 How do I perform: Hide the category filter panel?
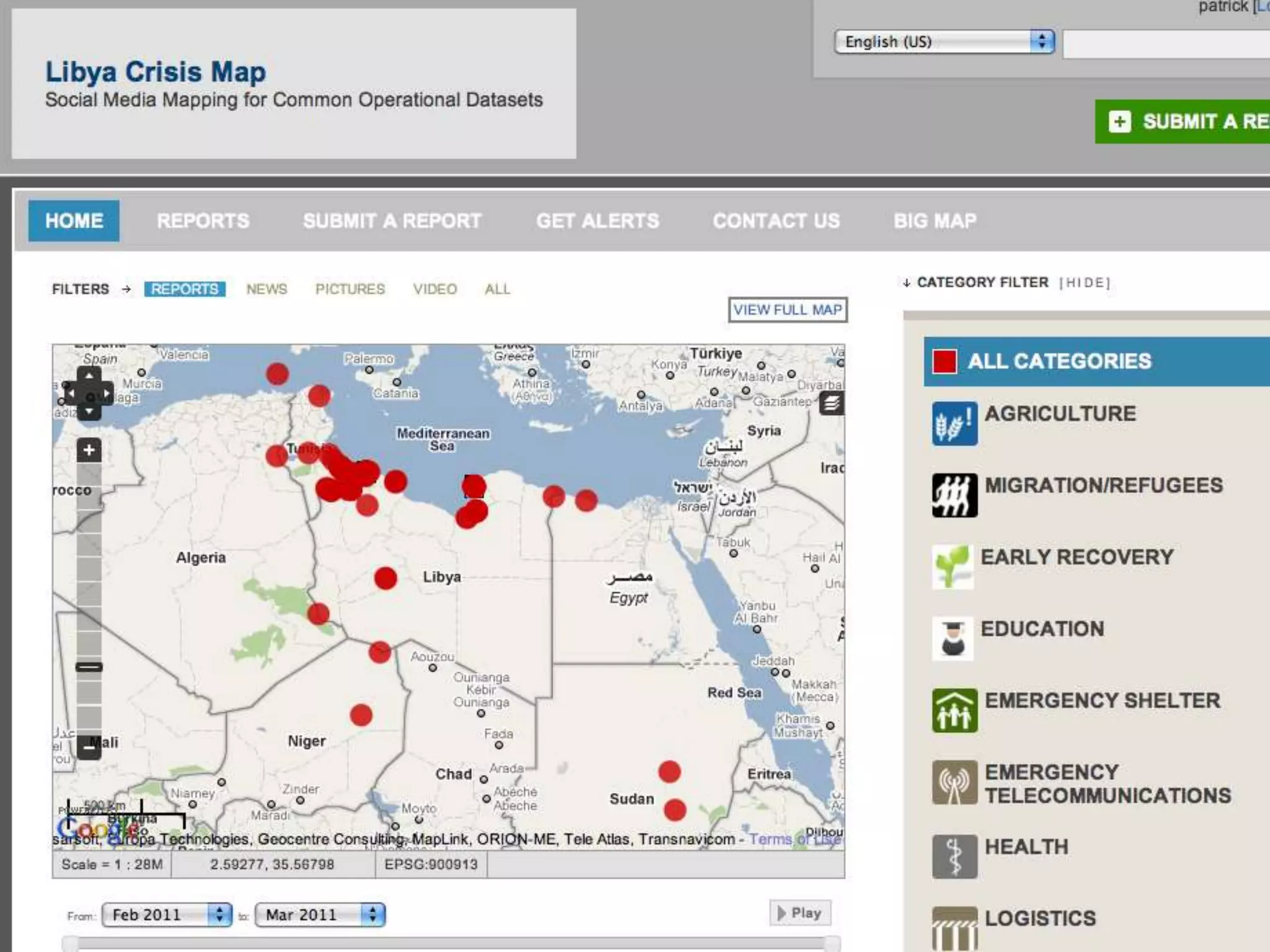coord(1085,283)
